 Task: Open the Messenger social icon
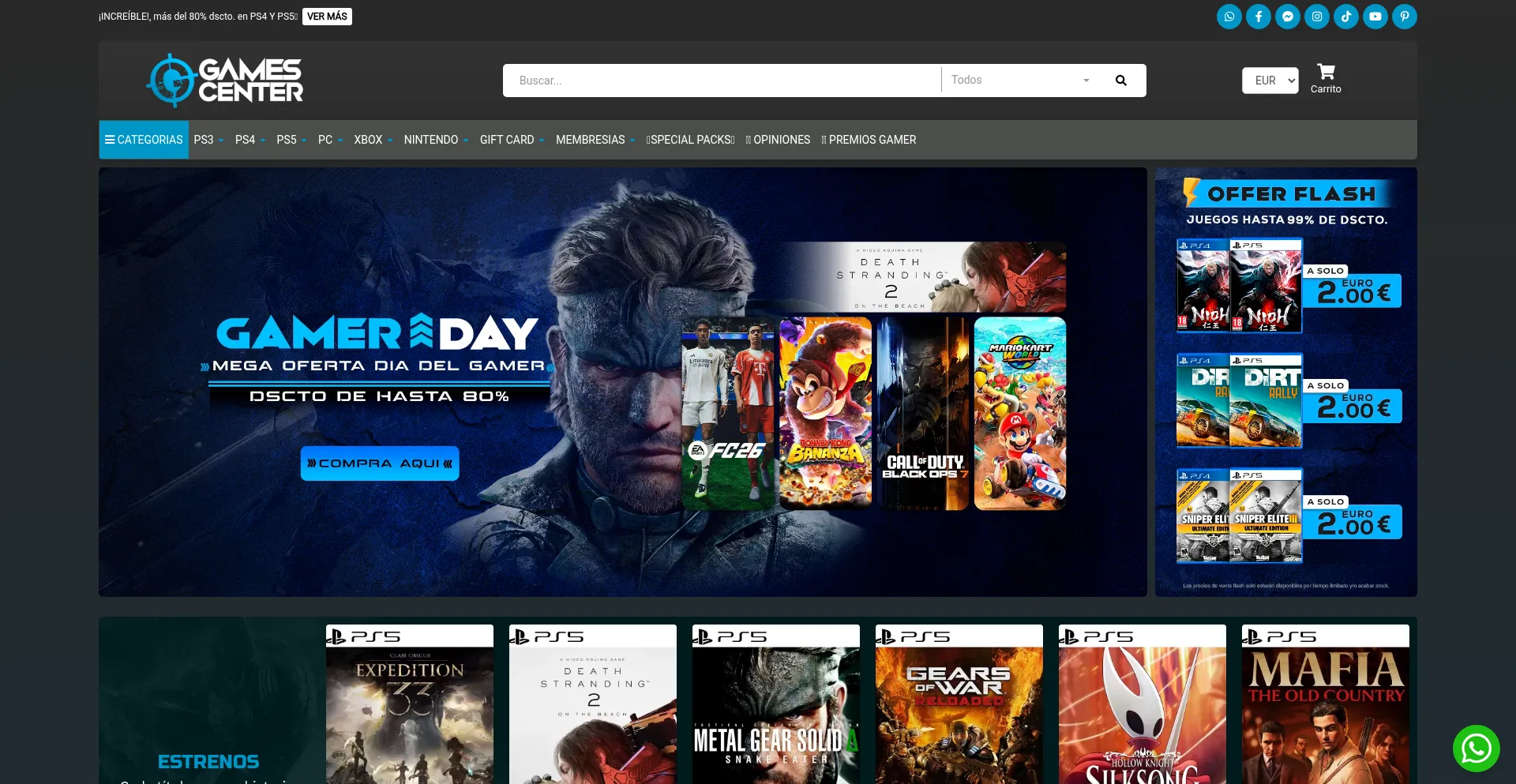[1288, 17]
